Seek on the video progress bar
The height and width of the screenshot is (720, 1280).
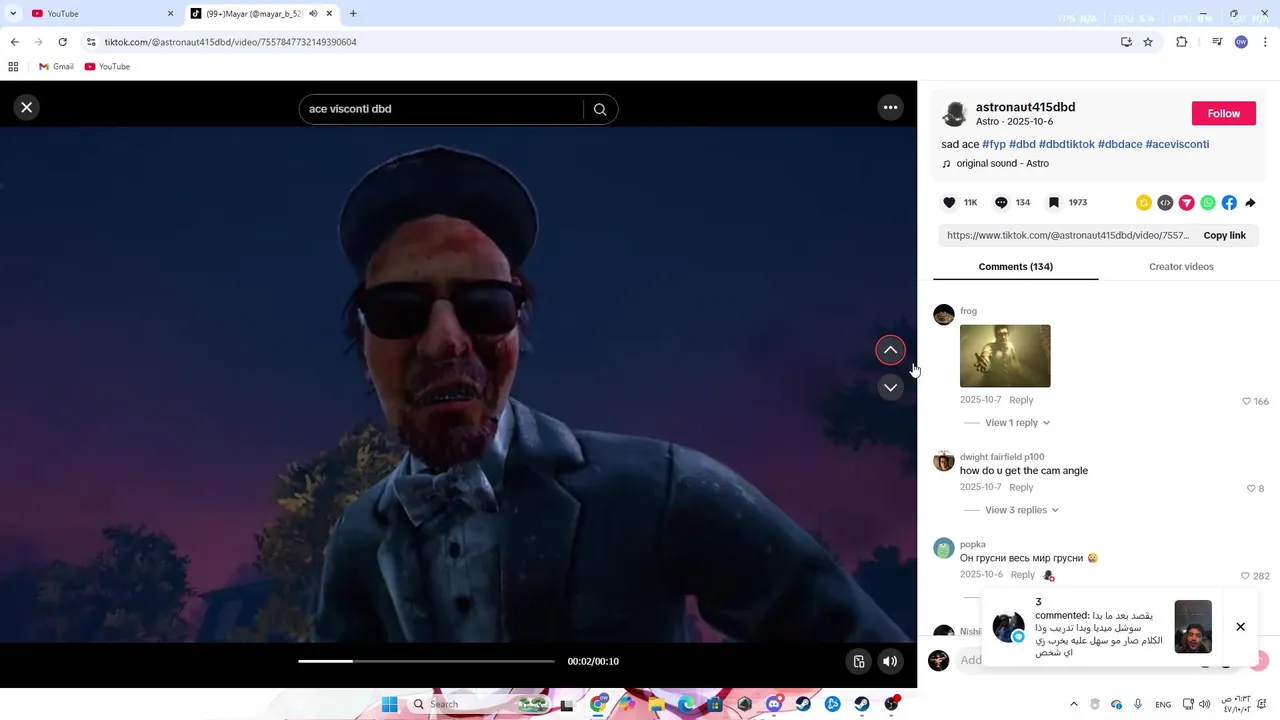point(426,661)
